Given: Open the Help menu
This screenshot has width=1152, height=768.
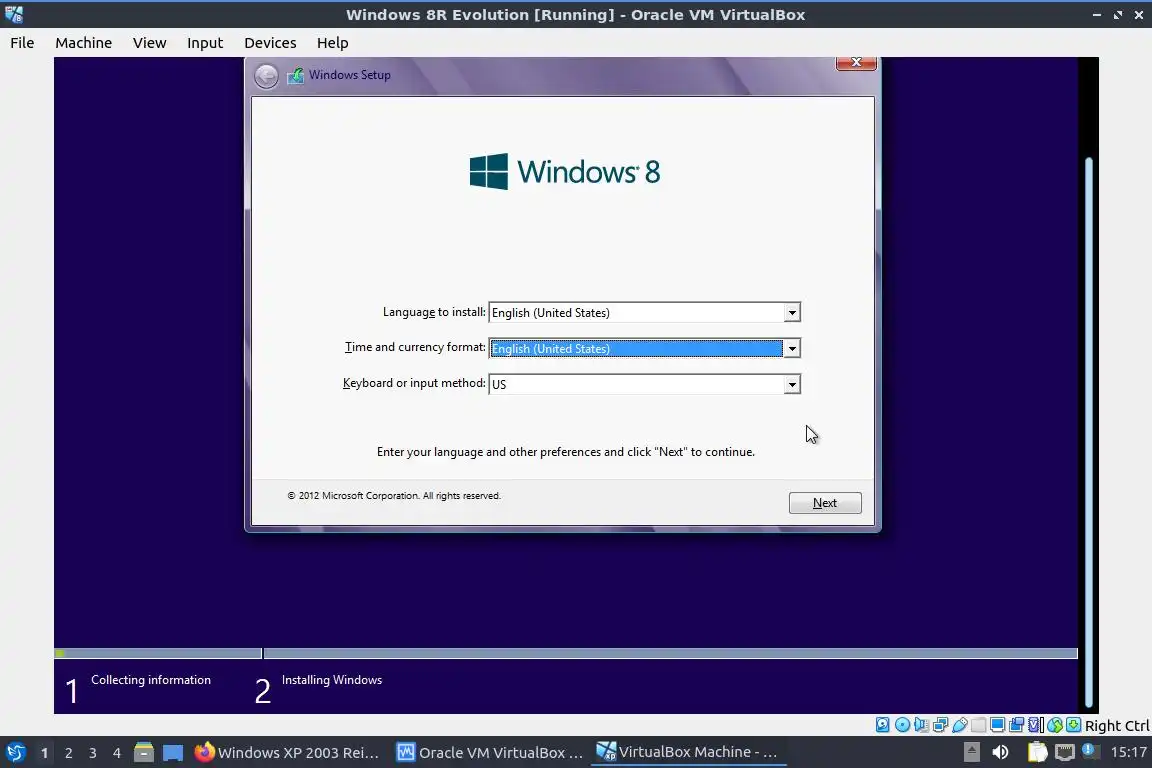Looking at the screenshot, I should [x=333, y=43].
